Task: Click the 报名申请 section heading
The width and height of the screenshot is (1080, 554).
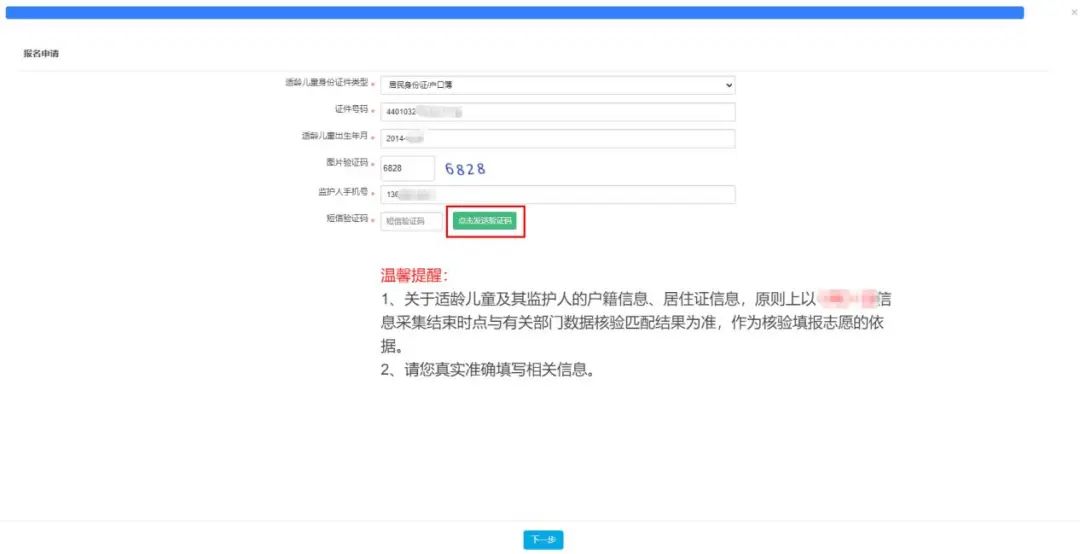Action: (x=43, y=53)
